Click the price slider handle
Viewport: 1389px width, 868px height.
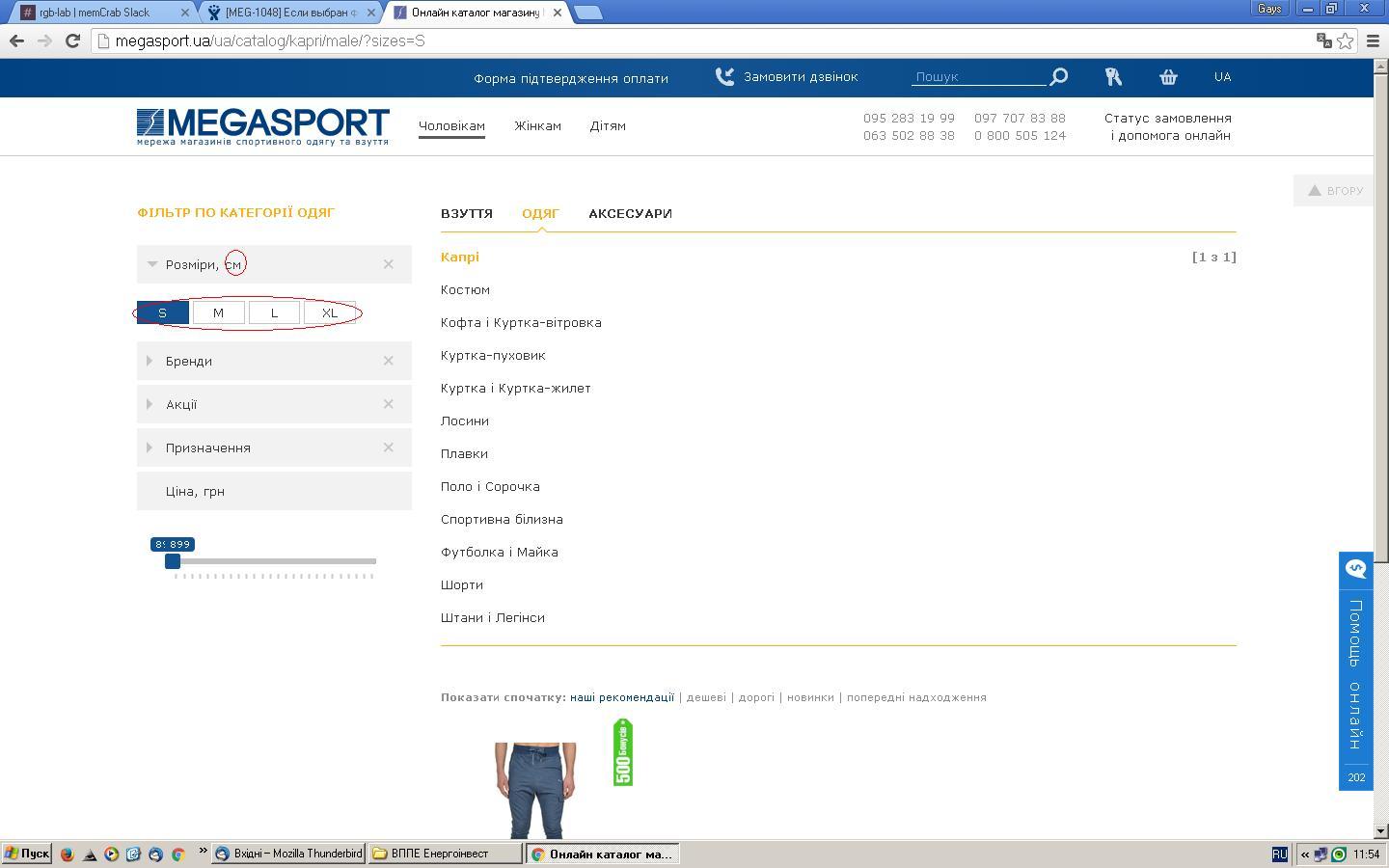173,561
